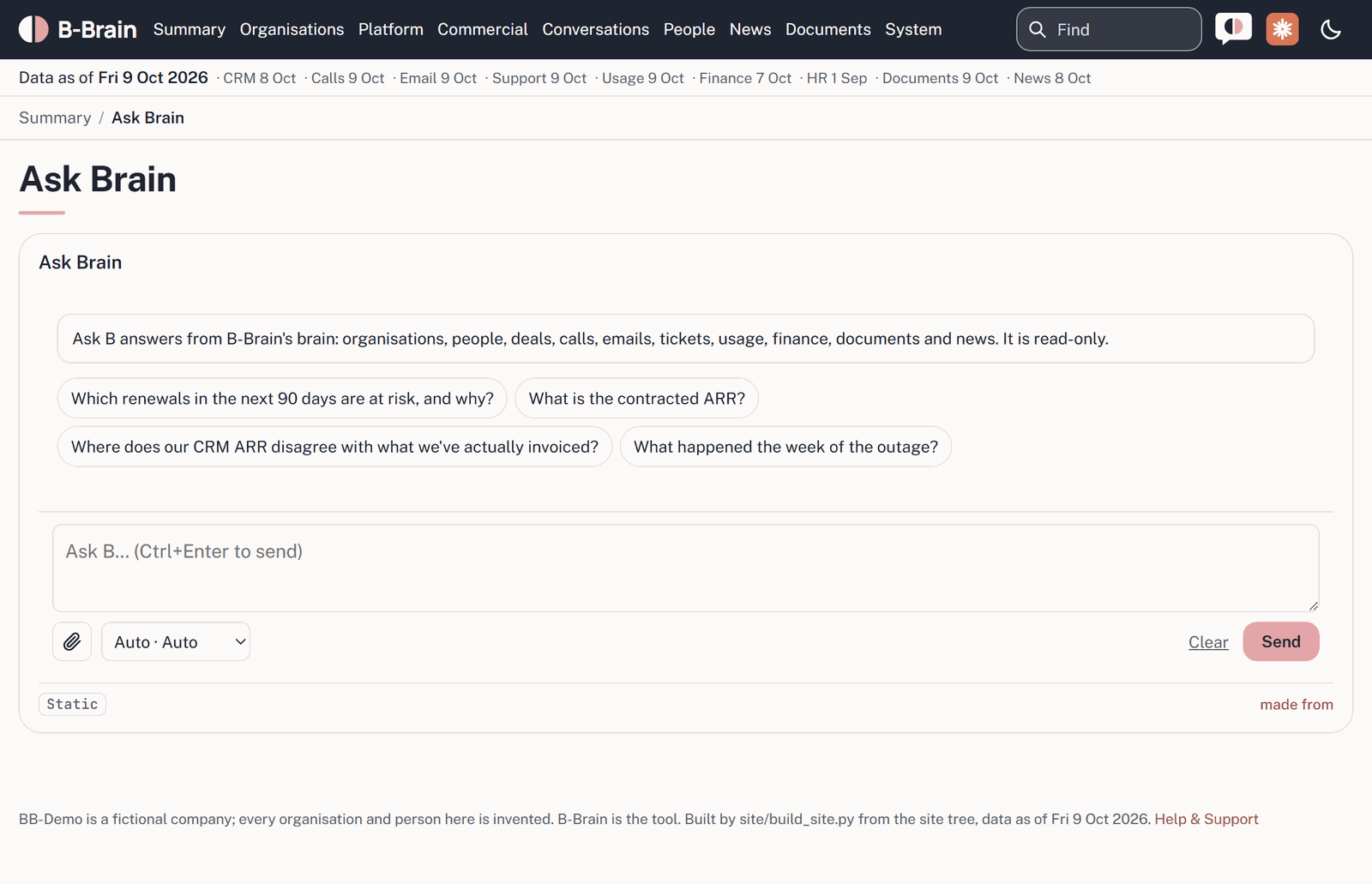The width and height of the screenshot is (1372, 884).
Task: Open the Summary nav menu
Action: [x=190, y=29]
